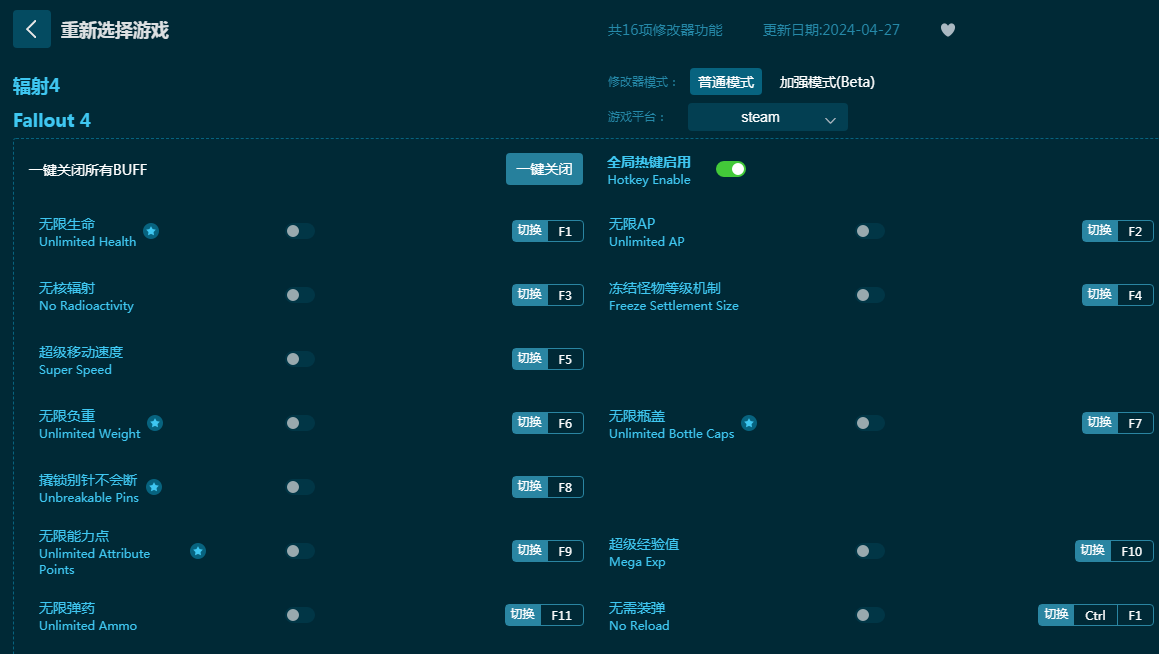Click 切换 button for Unbreakable Pins
The image size is (1159, 654).
(x=530, y=487)
